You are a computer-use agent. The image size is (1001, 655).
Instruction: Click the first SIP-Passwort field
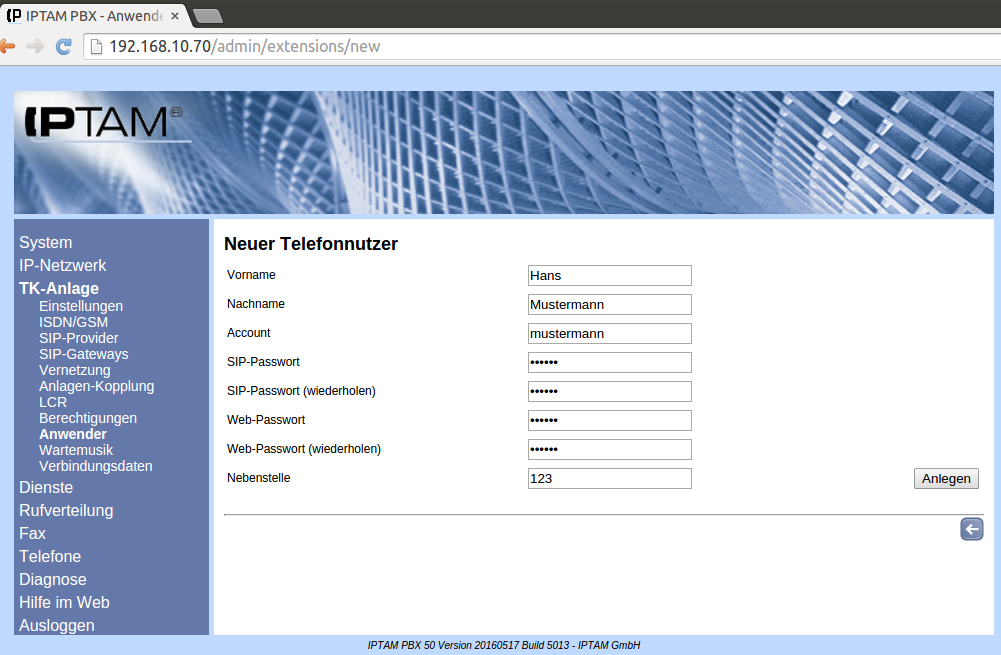(609, 363)
